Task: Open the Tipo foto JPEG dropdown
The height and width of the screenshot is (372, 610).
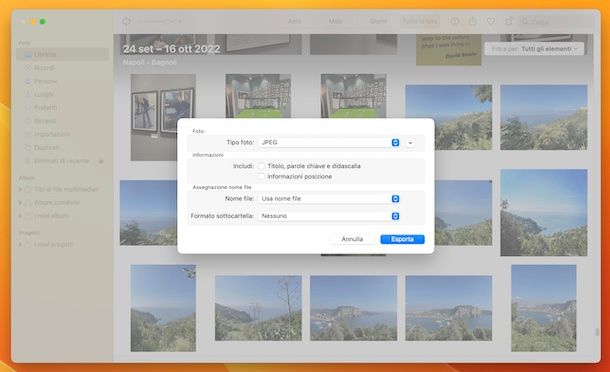Action: (329, 142)
